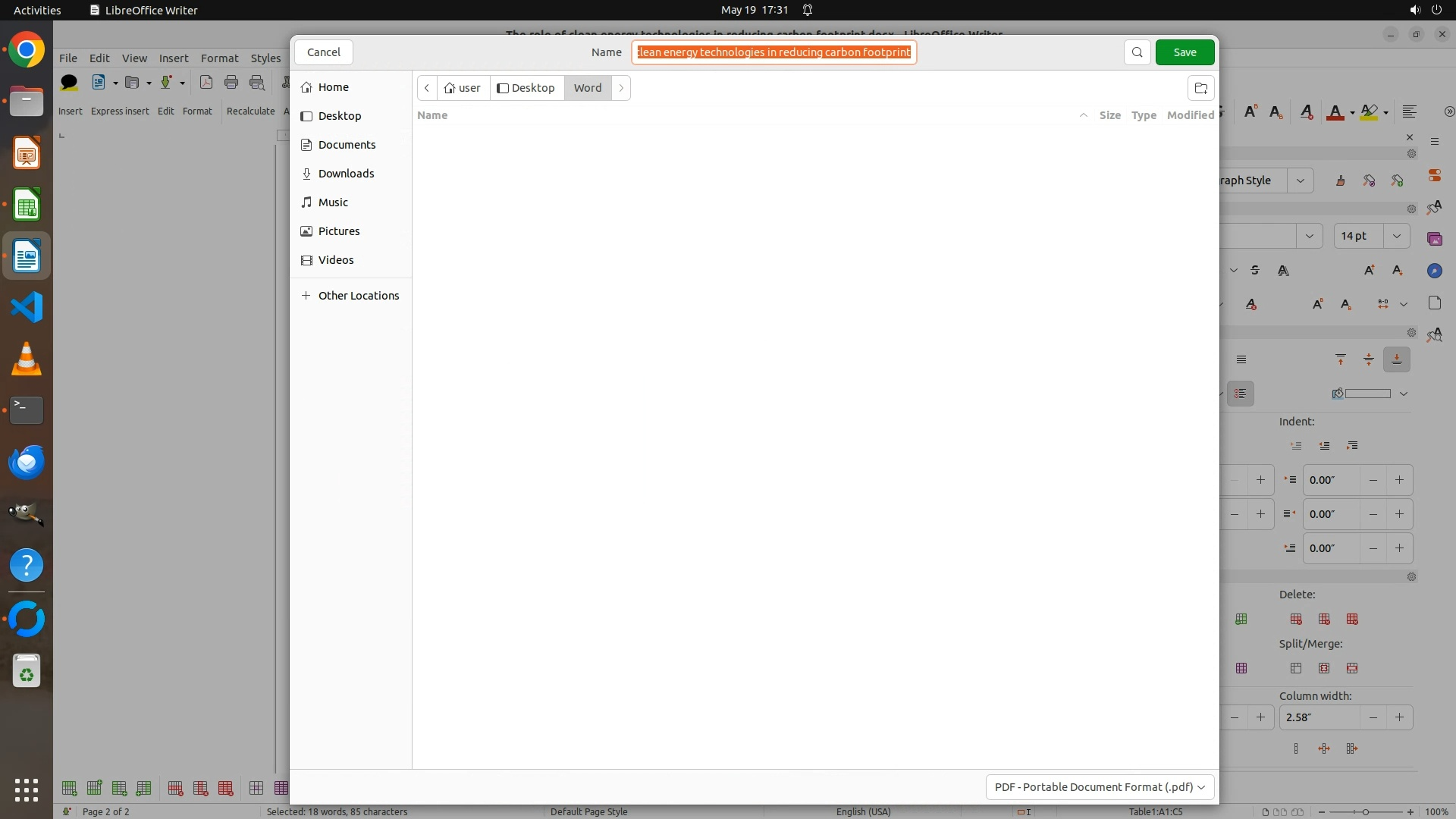Select the Word path segment

click(587, 88)
